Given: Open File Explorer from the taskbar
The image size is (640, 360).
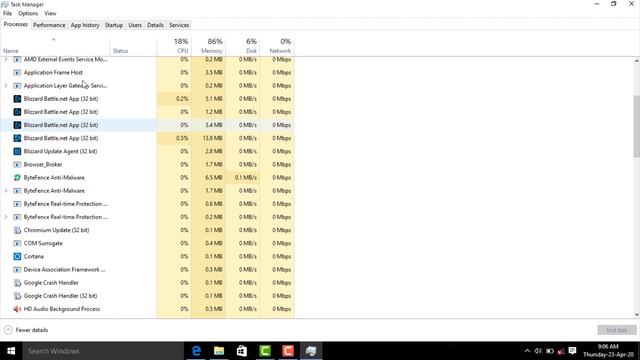Looking at the screenshot, I should coord(219,351).
